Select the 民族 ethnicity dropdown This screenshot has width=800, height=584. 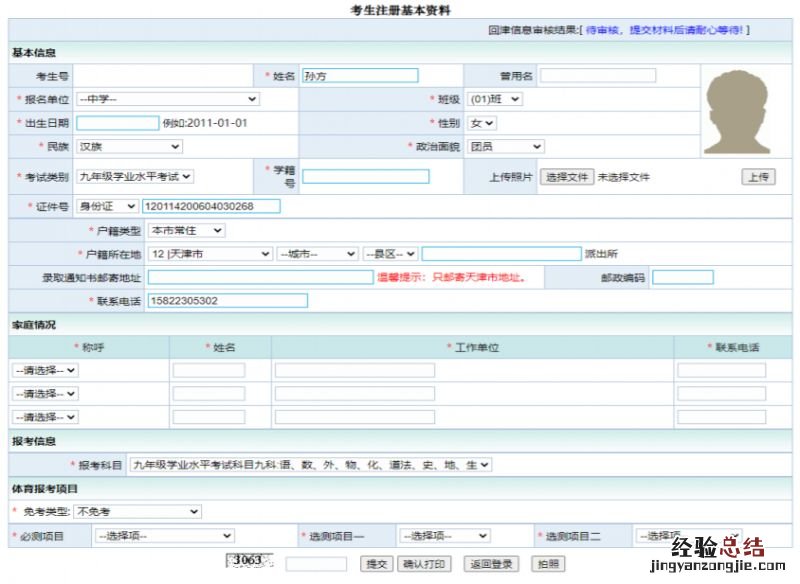click(129, 147)
